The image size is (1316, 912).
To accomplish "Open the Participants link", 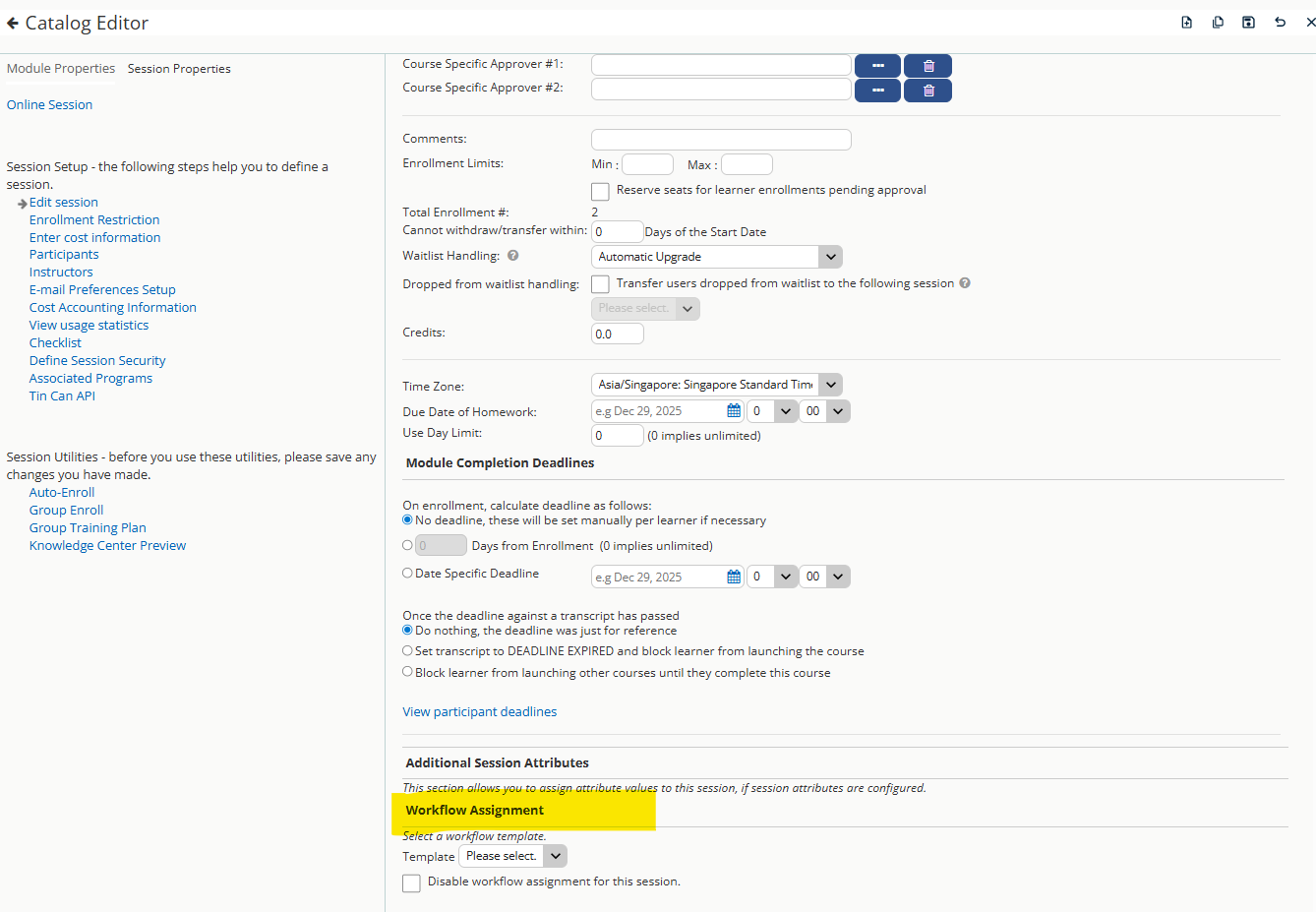I will pyautogui.click(x=64, y=254).
